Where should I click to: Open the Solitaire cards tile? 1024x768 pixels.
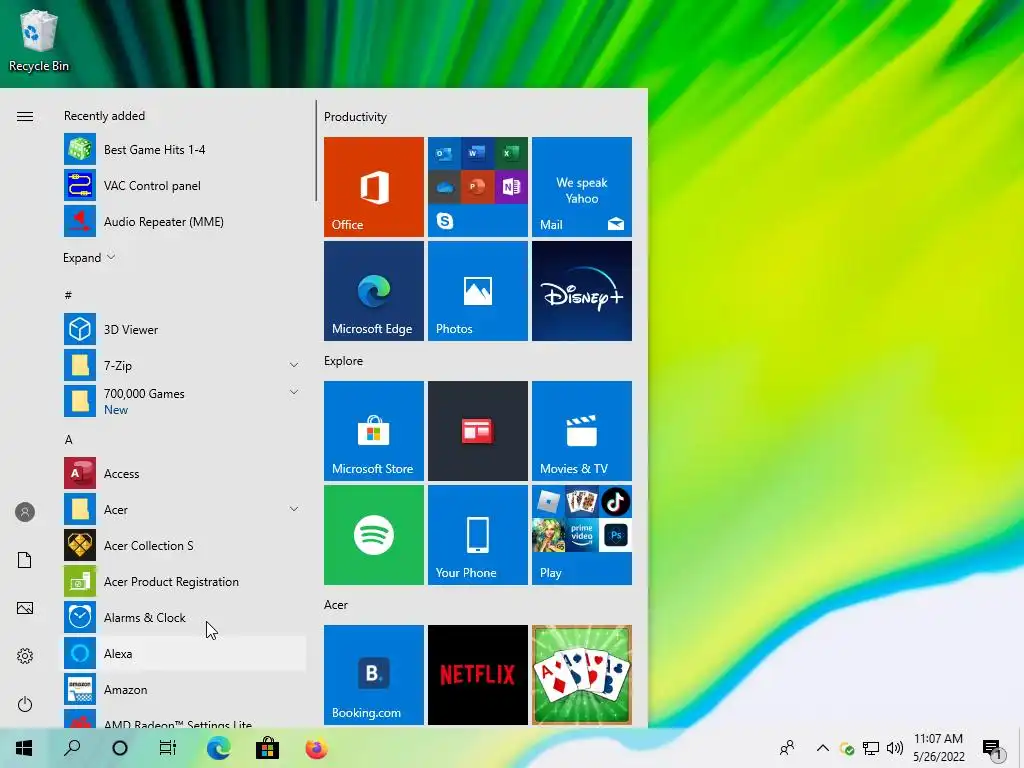point(581,675)
